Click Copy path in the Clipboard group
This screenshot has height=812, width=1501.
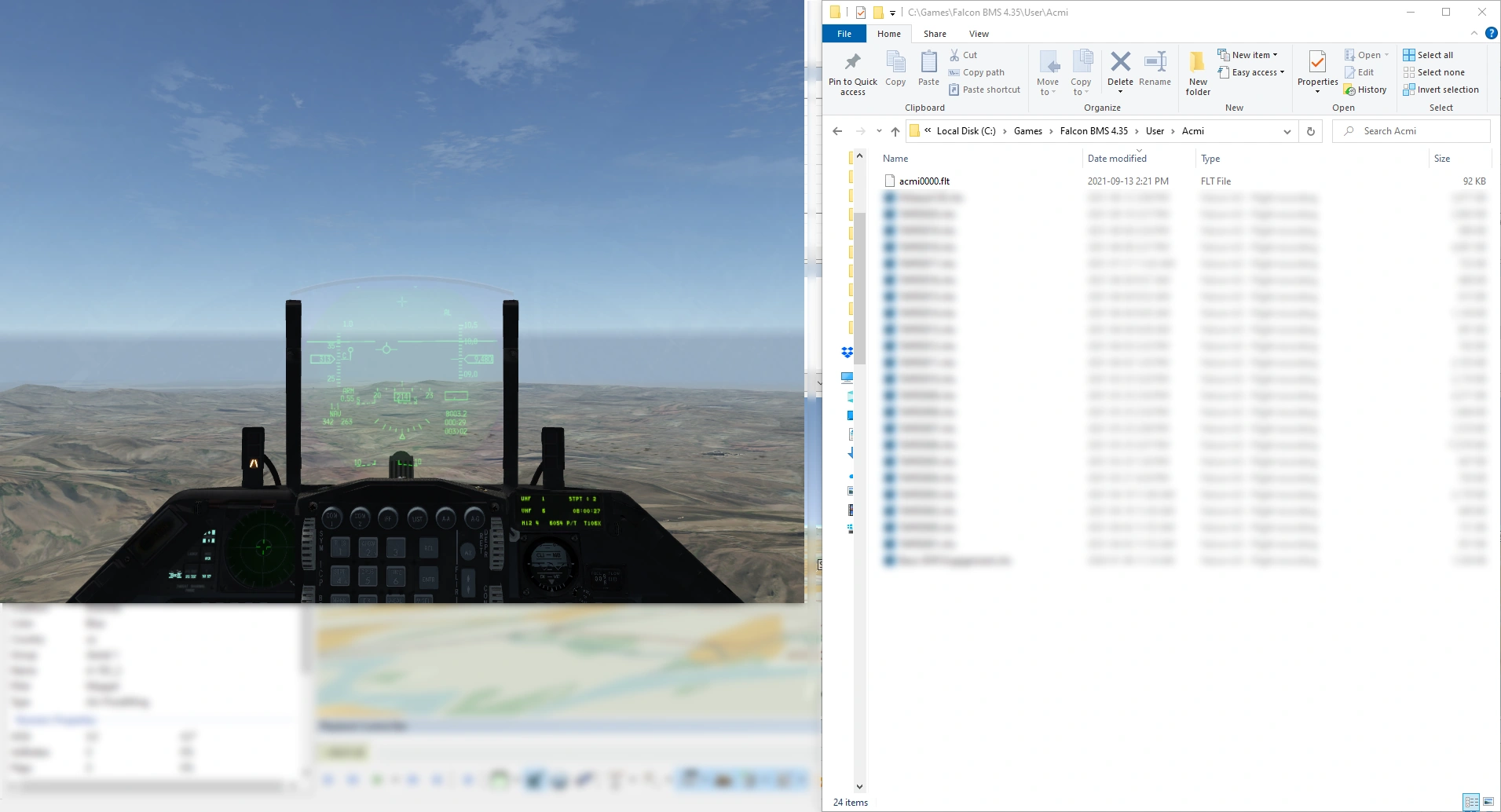(976, 72)
